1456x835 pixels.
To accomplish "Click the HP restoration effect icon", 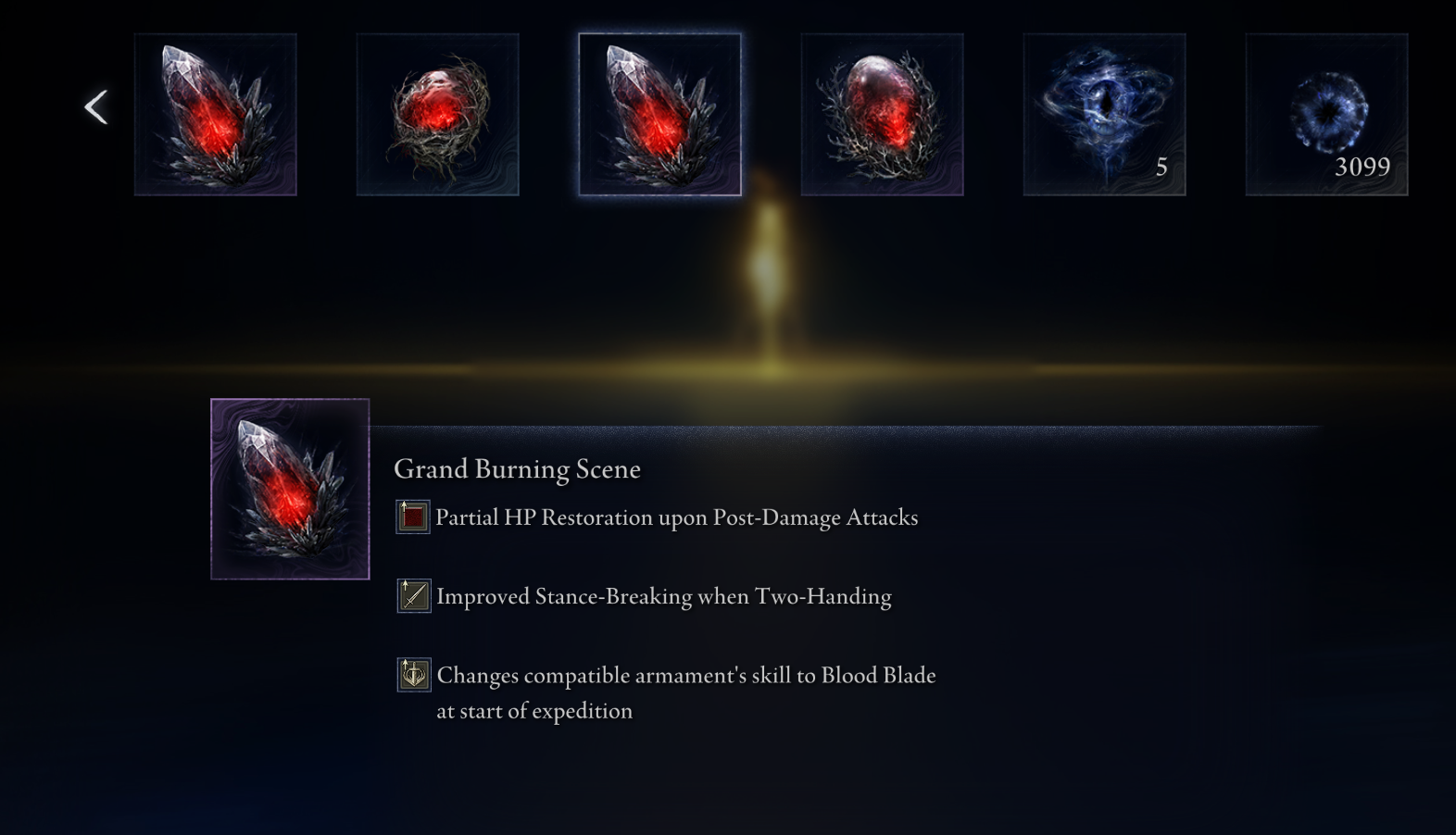I will (x=413, y=517).
